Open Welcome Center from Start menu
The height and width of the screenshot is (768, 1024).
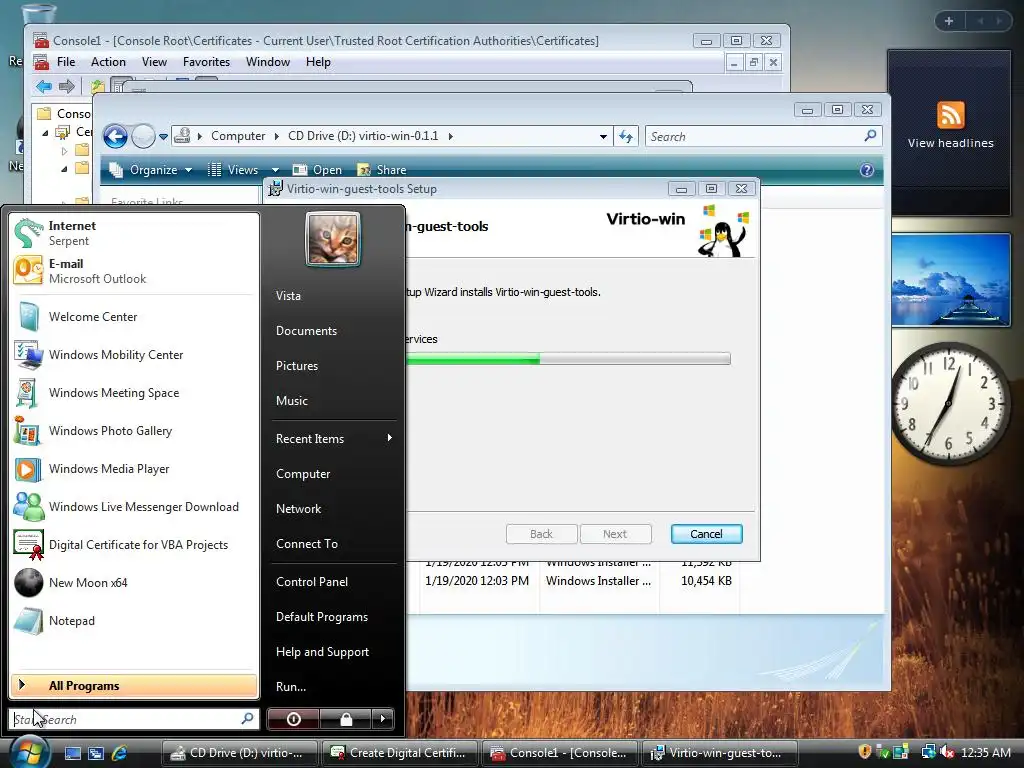click(x=134, y=317)
